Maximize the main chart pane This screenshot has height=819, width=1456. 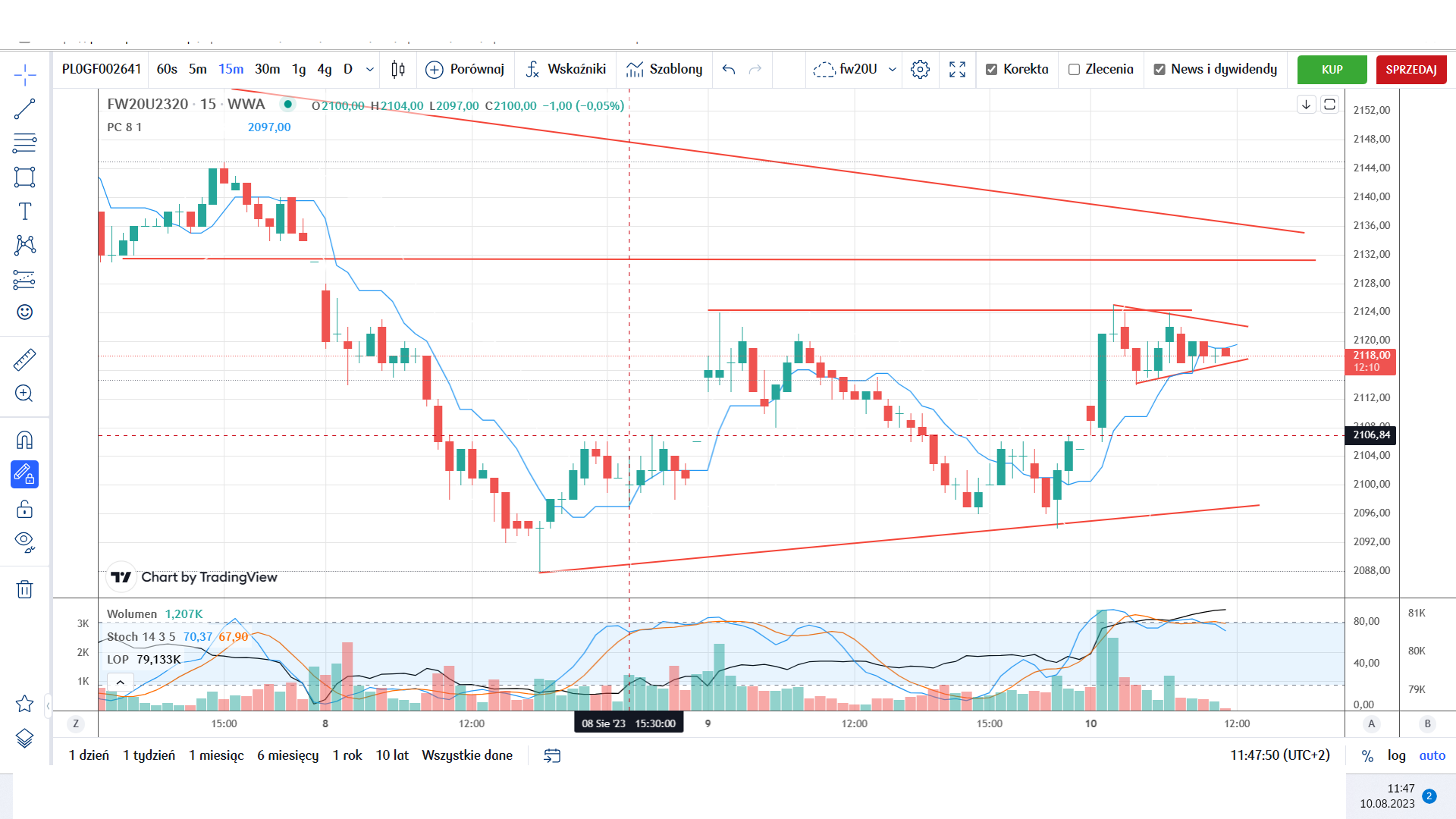click(x=1329, y=105)
